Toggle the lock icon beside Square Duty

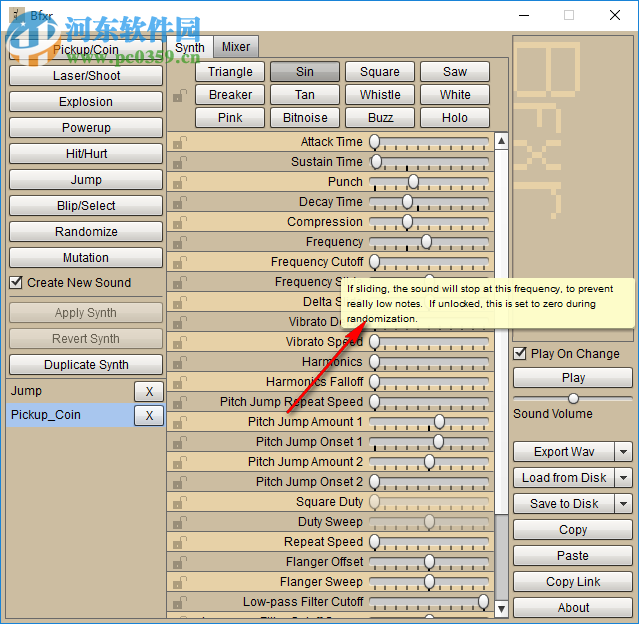[x=179, y=502]
